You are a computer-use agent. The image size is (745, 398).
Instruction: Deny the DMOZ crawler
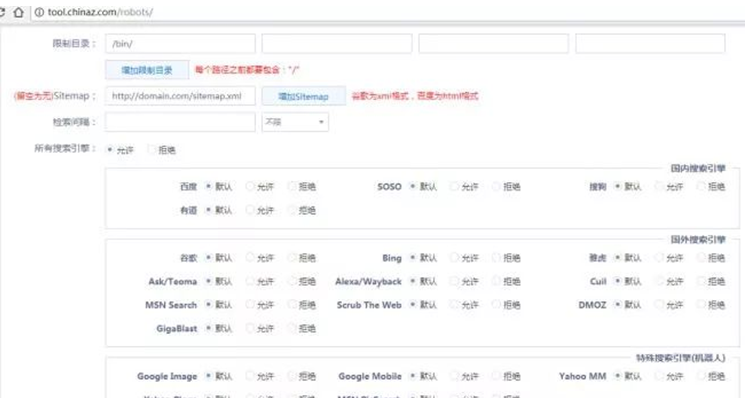(x=701, y=304)
